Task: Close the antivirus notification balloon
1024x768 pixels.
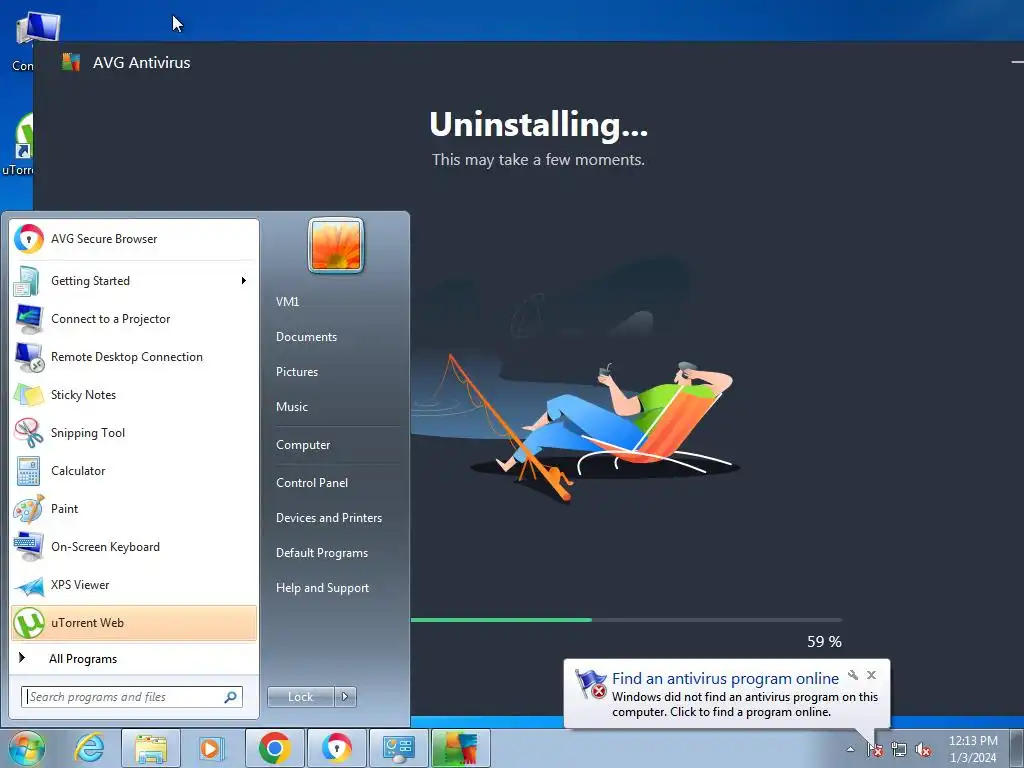Action: click(871, 675)
